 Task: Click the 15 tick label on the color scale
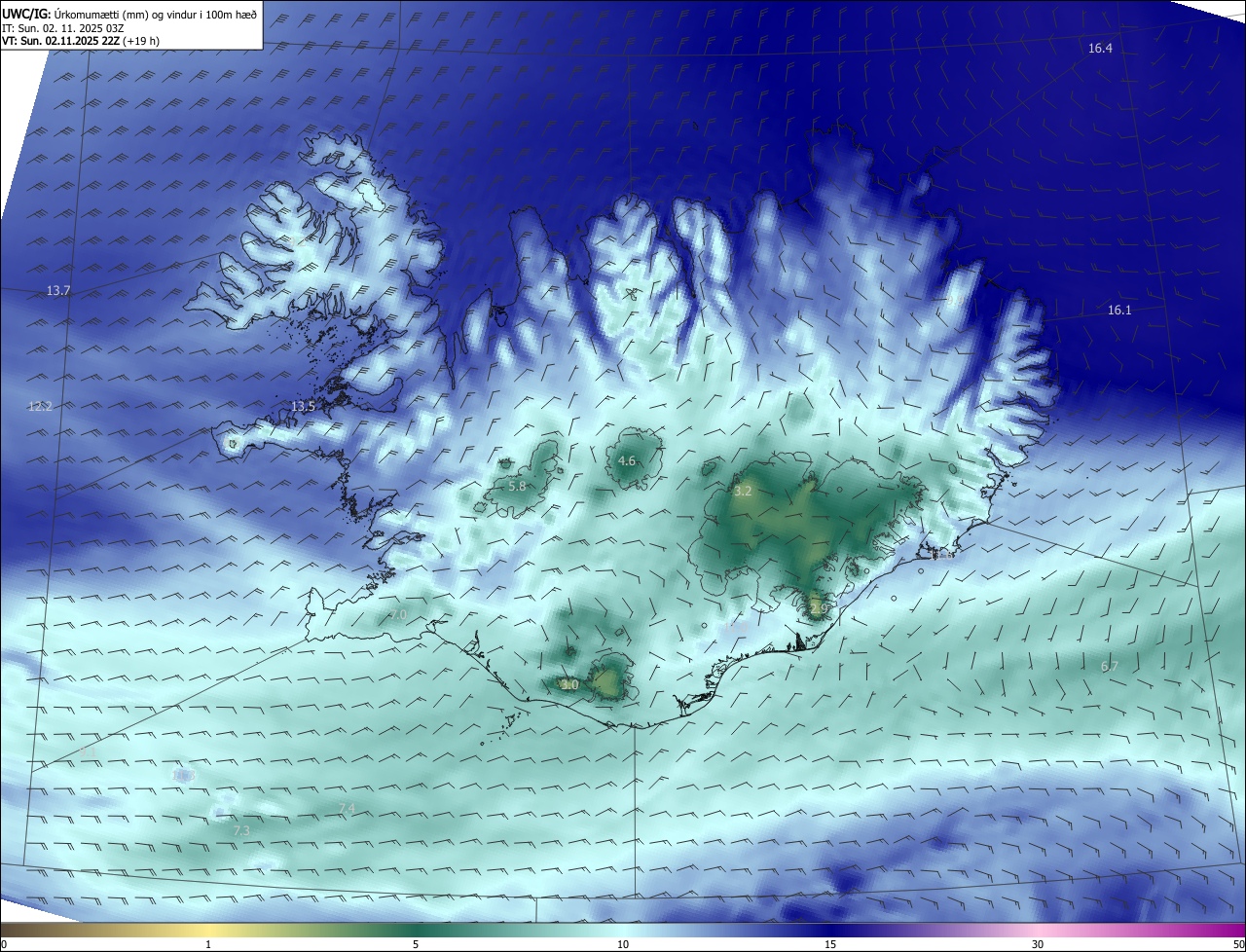(830, 944)
